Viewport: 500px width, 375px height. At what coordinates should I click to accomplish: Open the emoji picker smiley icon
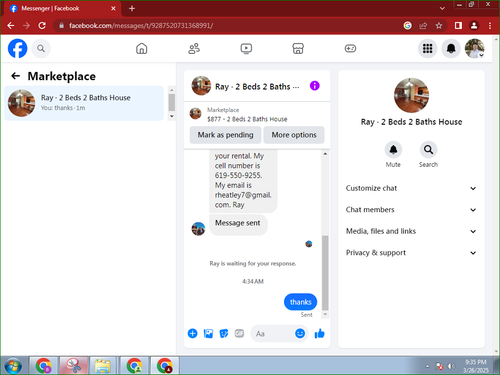pyautogui.click(x=300, y=333)
